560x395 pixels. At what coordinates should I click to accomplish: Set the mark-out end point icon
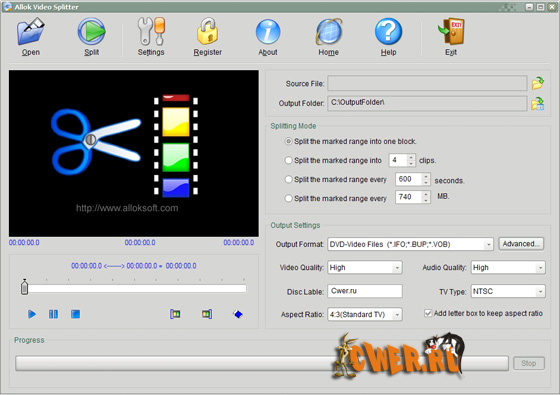(207, 314)
